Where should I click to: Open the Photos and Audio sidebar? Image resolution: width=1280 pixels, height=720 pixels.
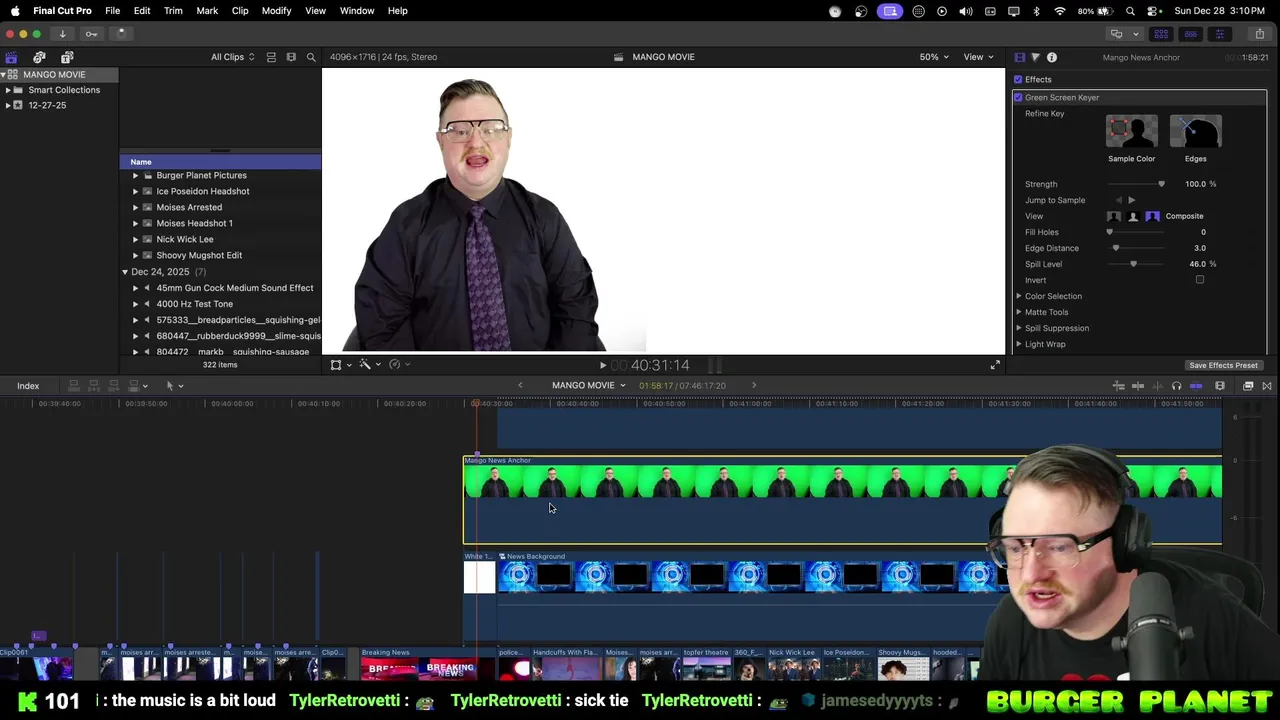click(x=39, y=58)
